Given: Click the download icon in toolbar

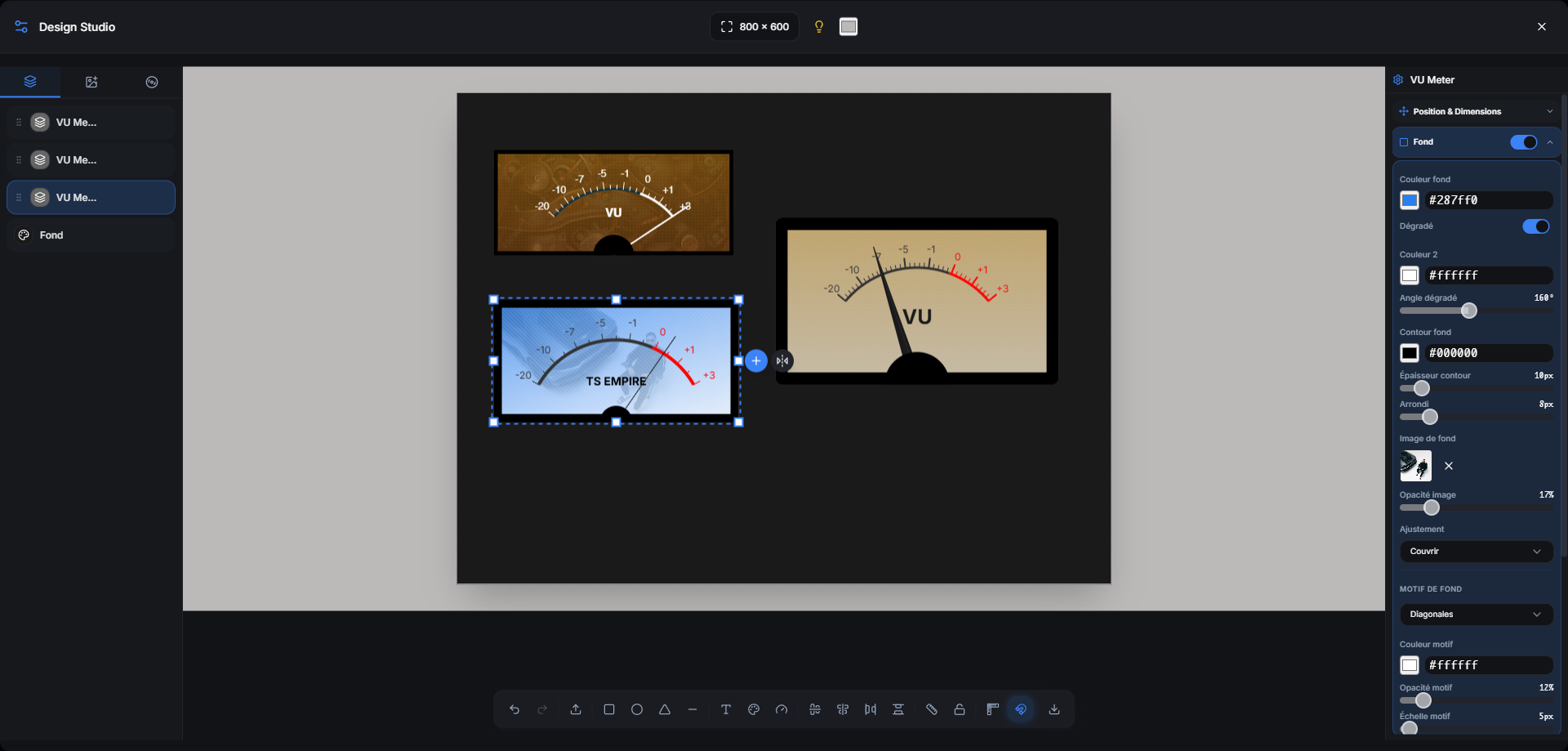Looking at the screenshot, I should [1054, 709].
